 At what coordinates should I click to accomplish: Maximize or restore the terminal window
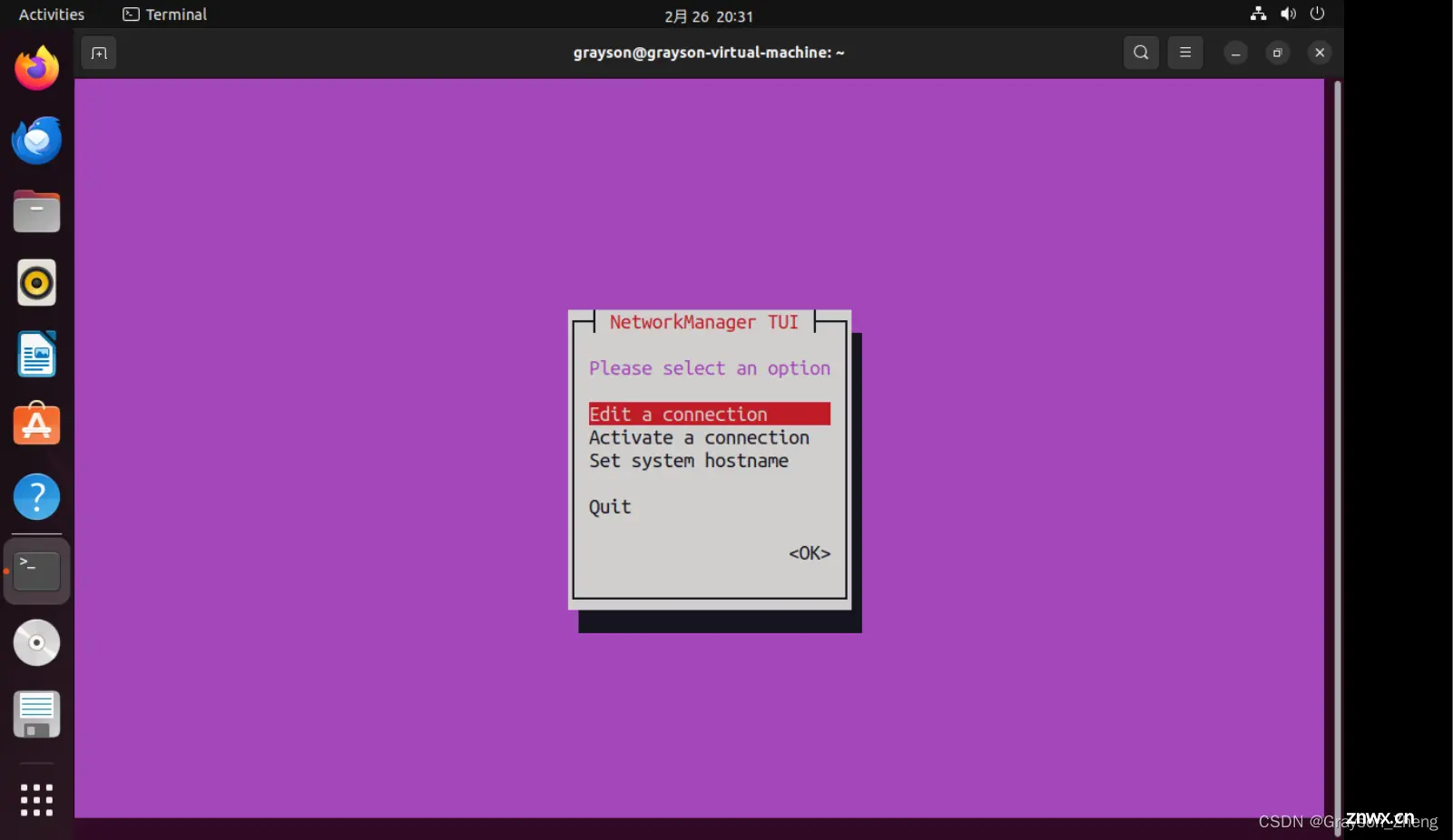[x=1277, y=53]
